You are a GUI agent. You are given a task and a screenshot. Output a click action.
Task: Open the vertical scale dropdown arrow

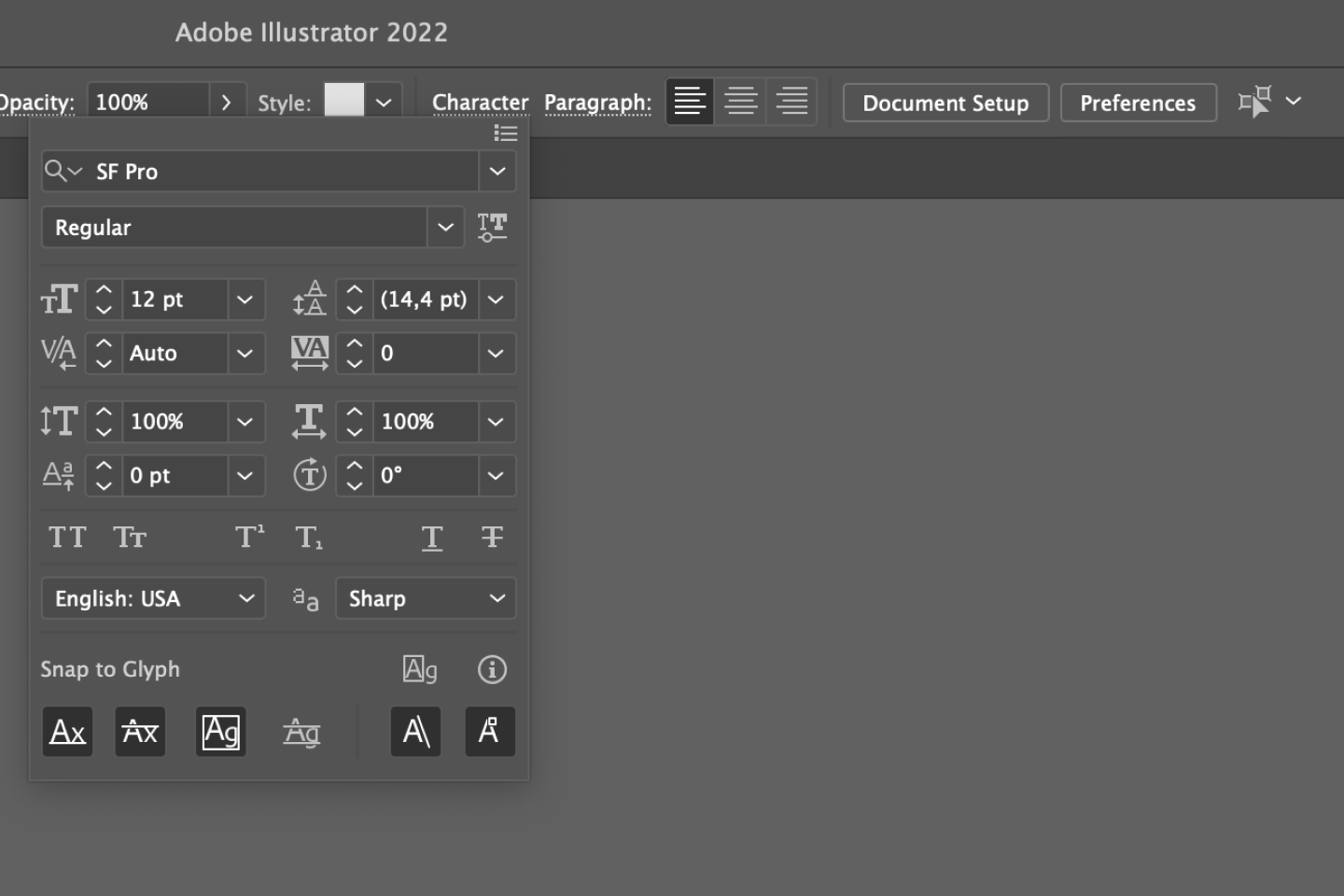245,422
